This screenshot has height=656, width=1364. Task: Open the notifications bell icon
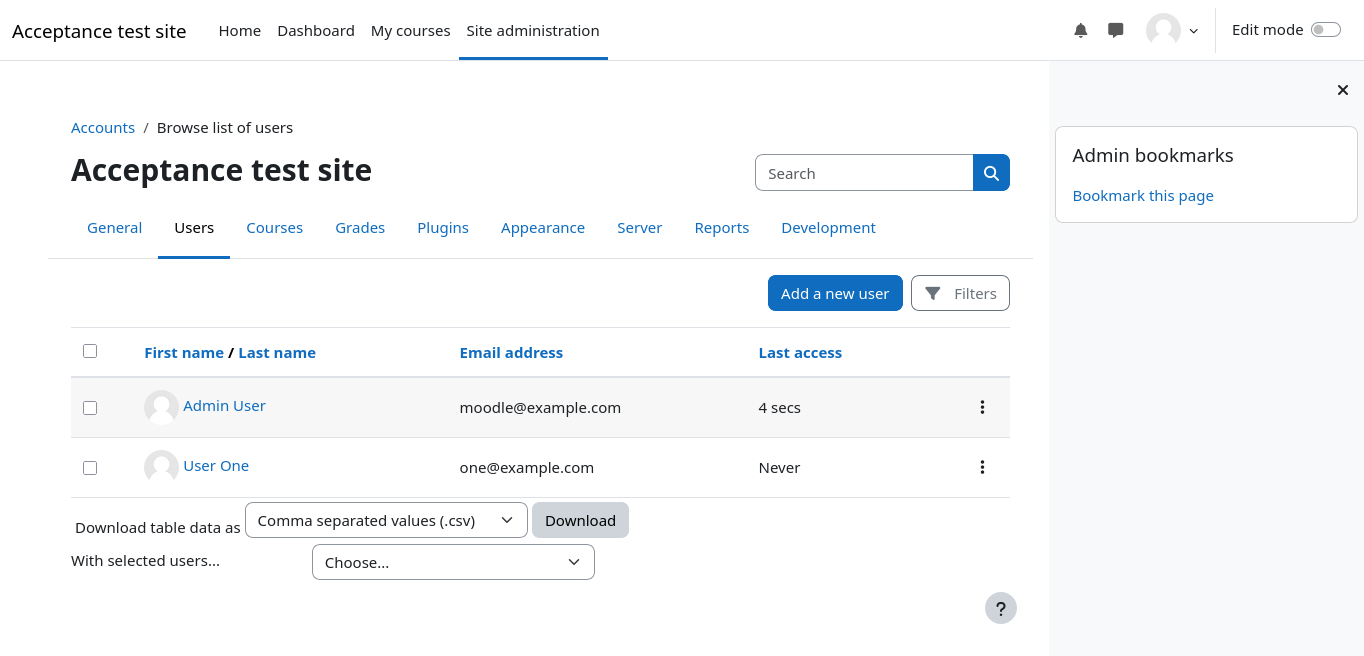(x=1080, y=30)
